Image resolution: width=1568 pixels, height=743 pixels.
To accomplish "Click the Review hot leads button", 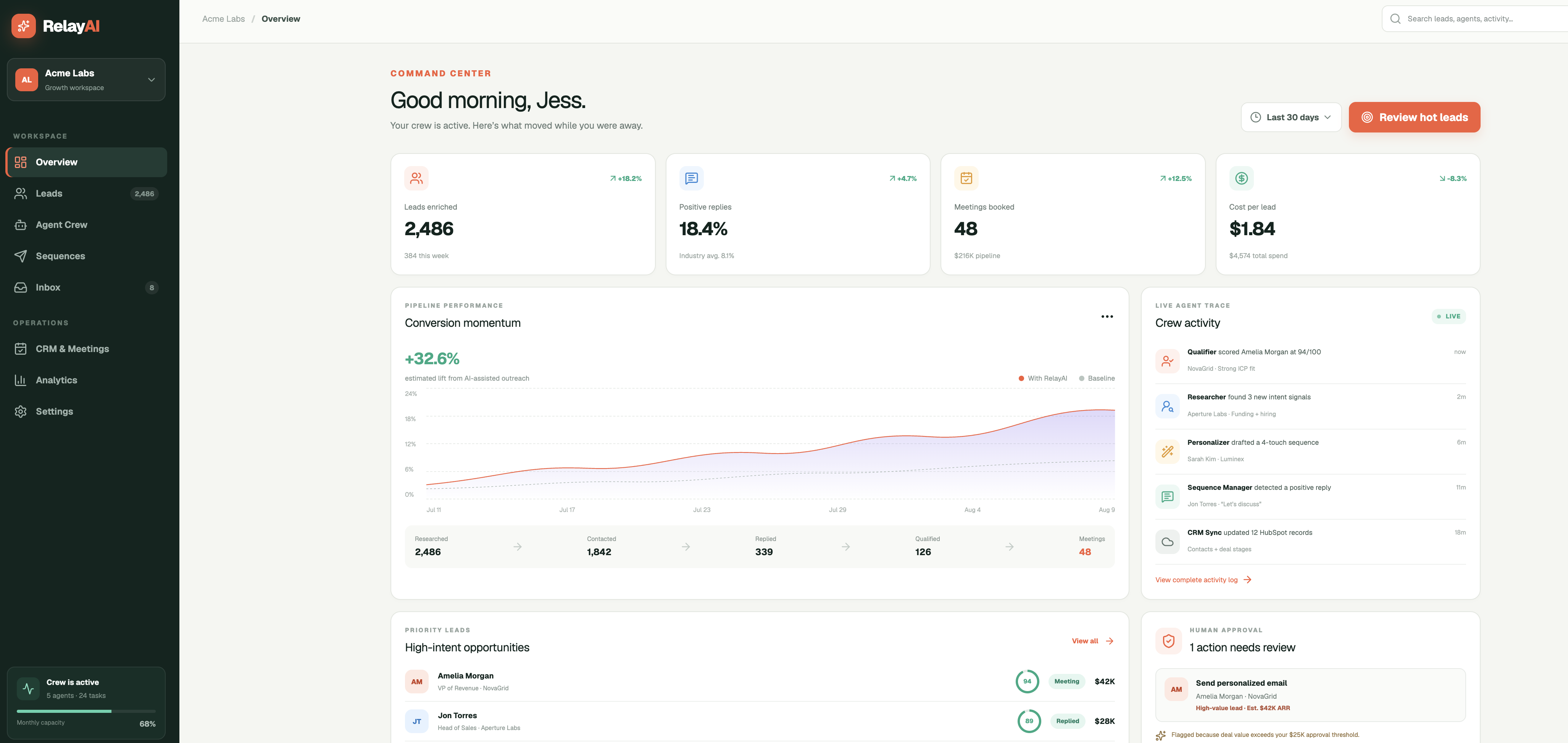I will click(x=1414, y=118).
